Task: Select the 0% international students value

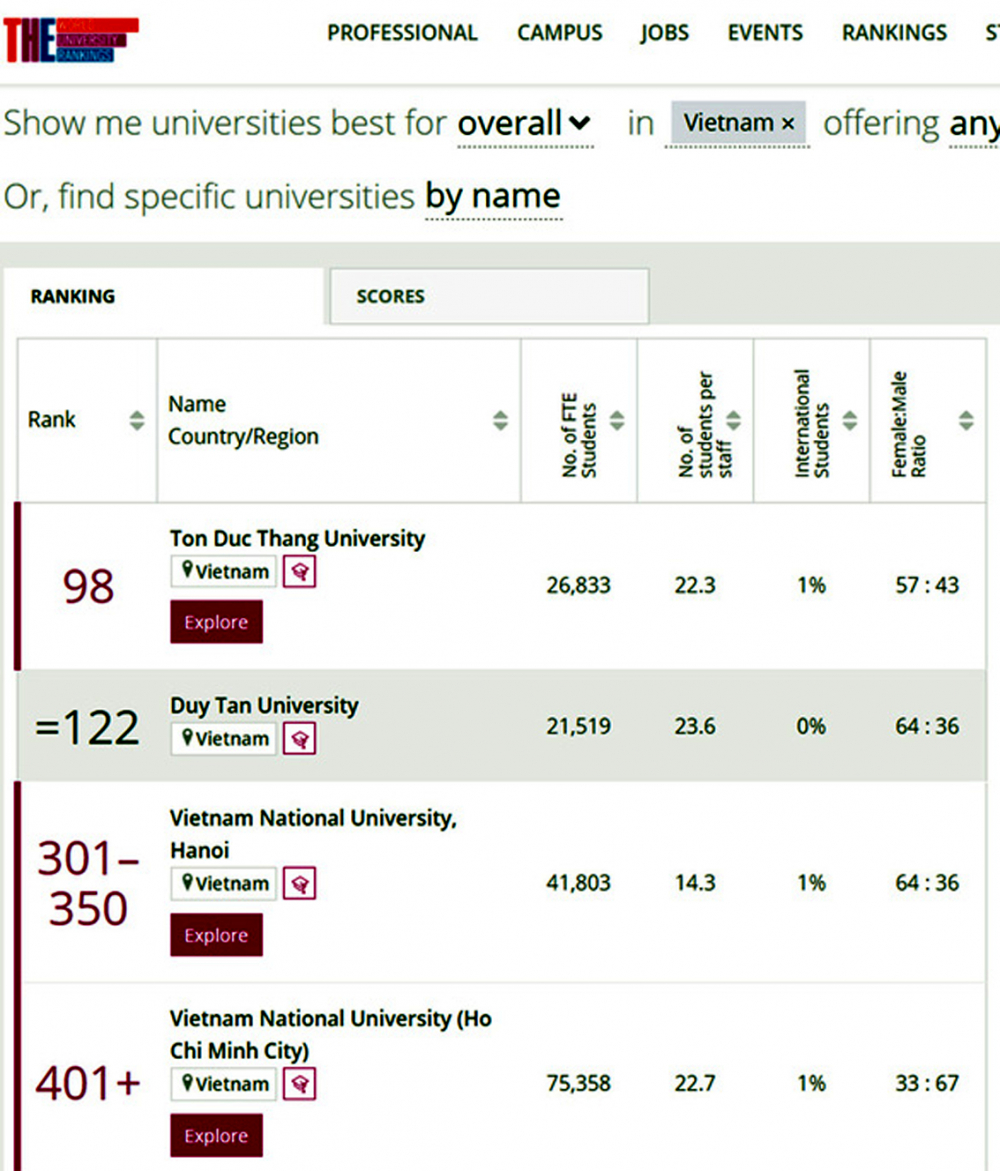Action: [811, 726]
